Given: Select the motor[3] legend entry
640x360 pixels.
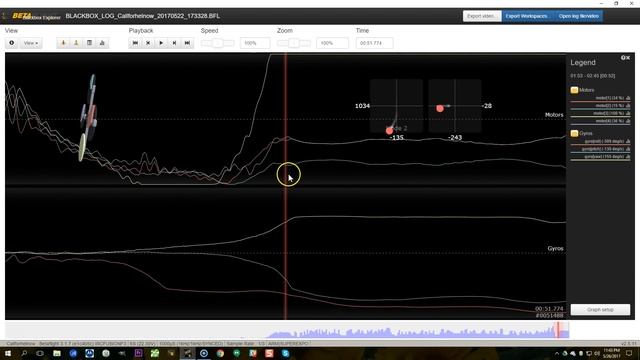Looking at the screenshot, I should pos(600,114).
